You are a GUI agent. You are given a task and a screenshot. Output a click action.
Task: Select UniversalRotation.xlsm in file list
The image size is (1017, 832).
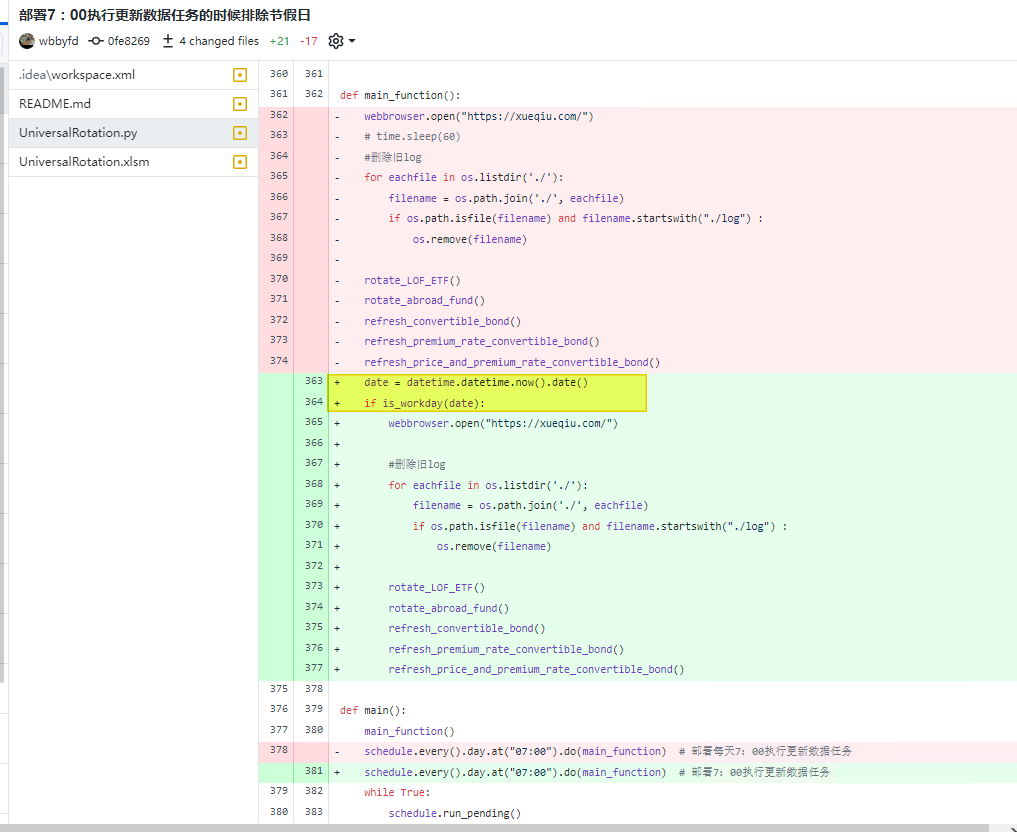click(x=84, y=162)
